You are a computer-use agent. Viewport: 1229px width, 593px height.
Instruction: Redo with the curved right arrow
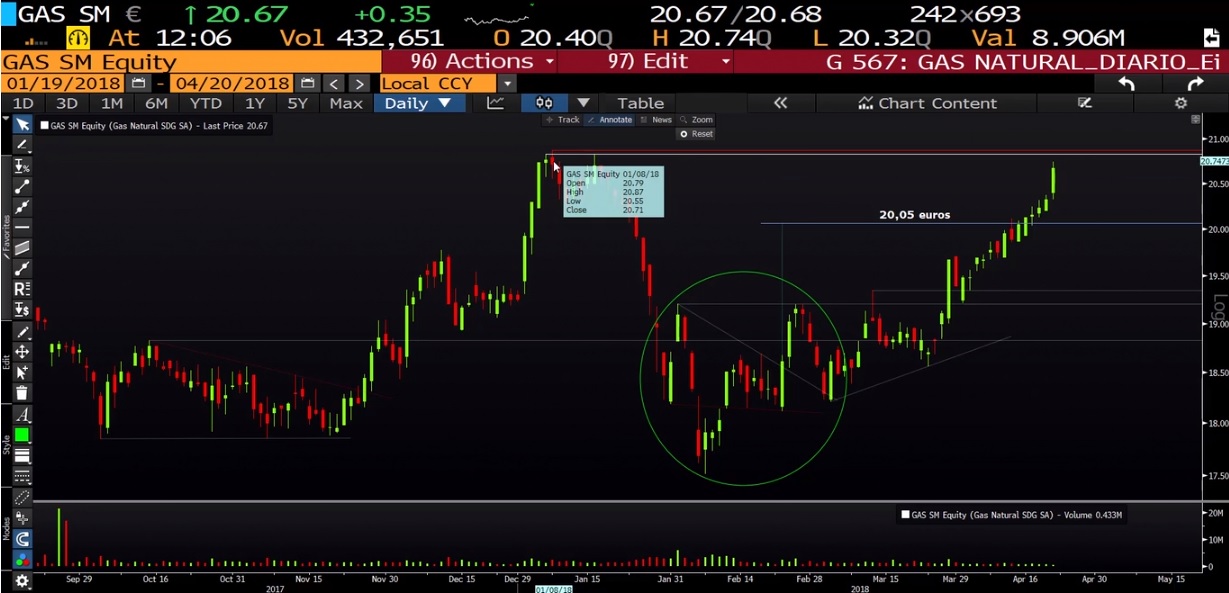1195,84
